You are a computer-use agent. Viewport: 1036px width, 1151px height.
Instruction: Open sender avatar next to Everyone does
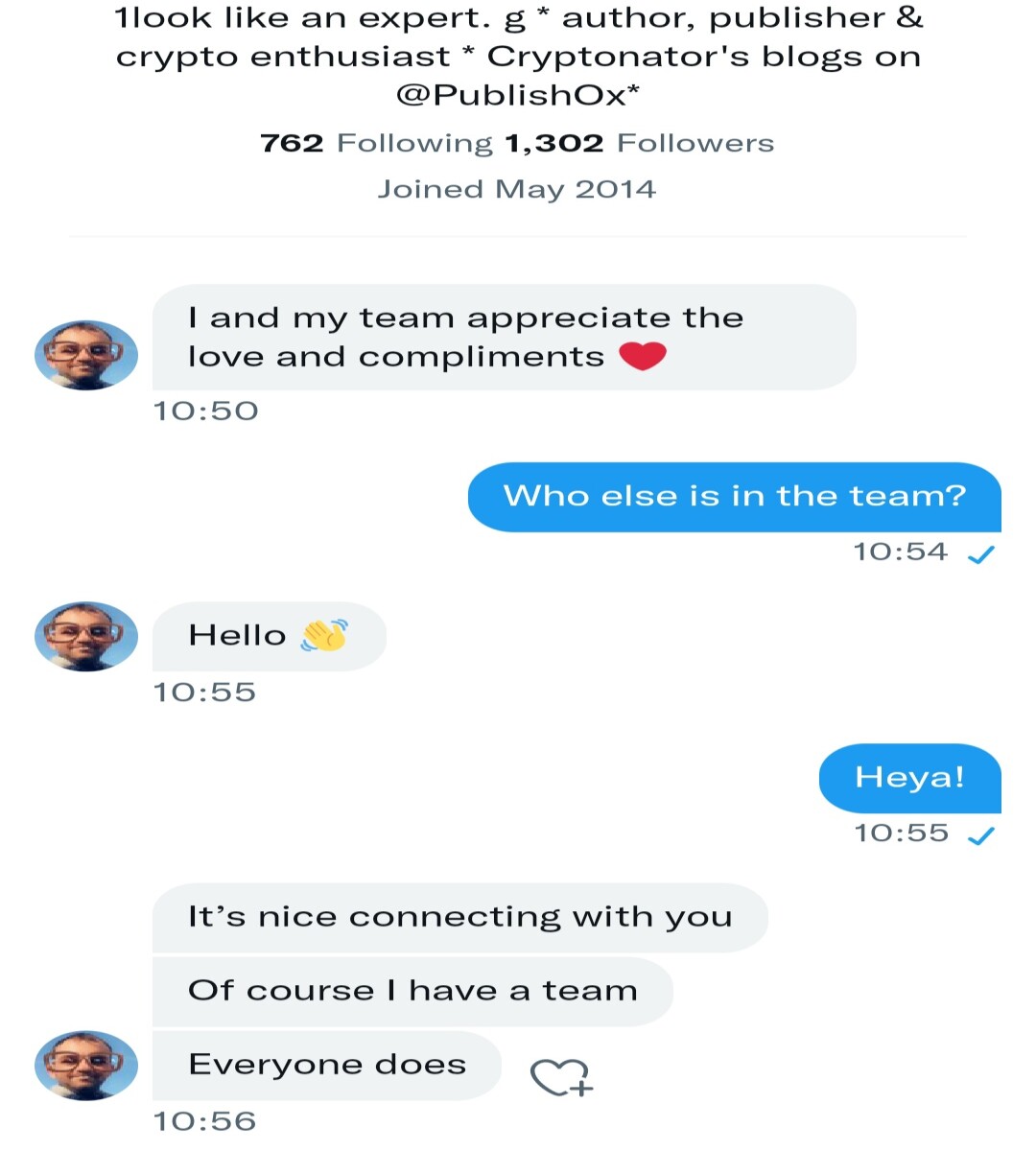tap(86, 1066)
